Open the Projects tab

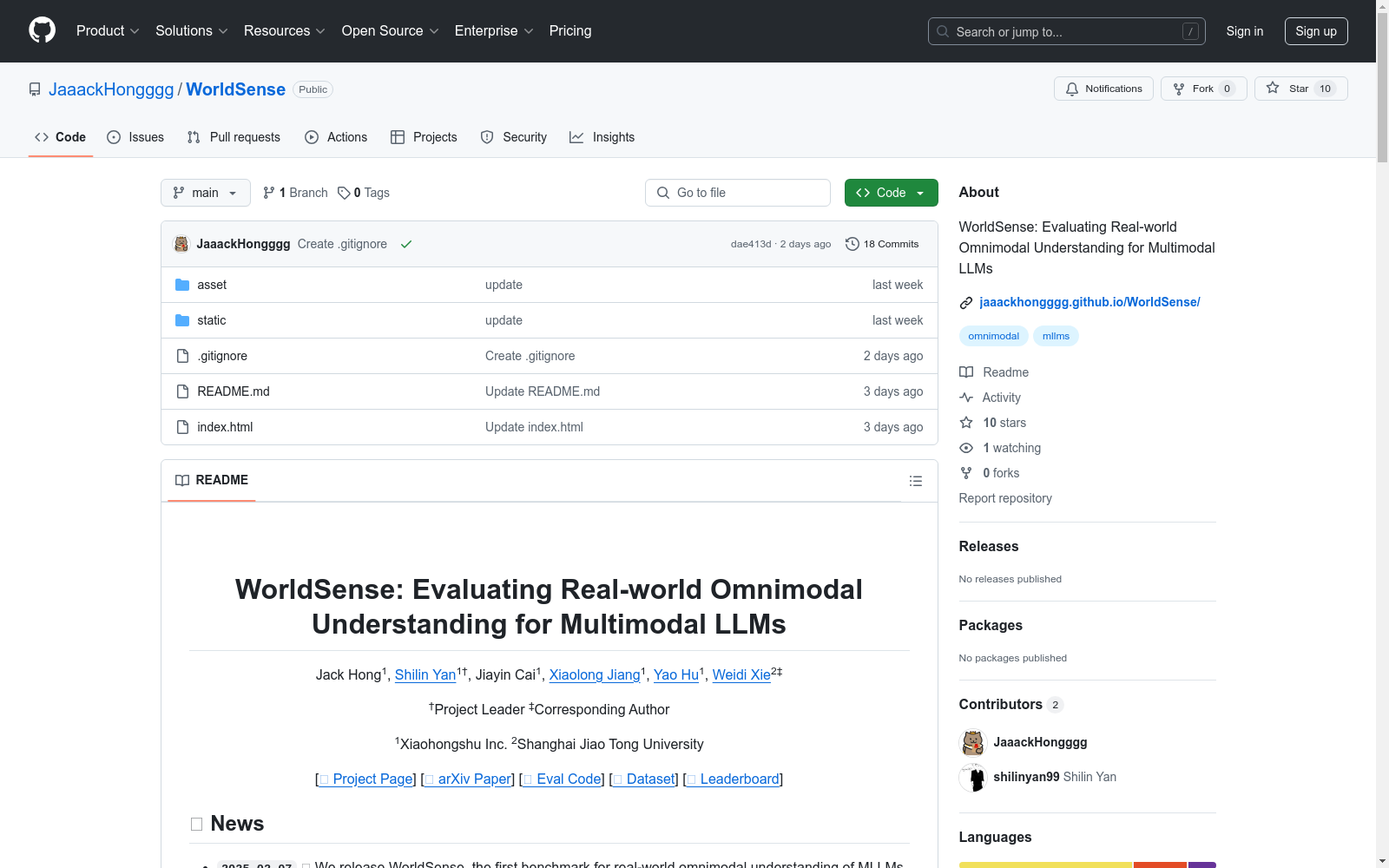424,137
